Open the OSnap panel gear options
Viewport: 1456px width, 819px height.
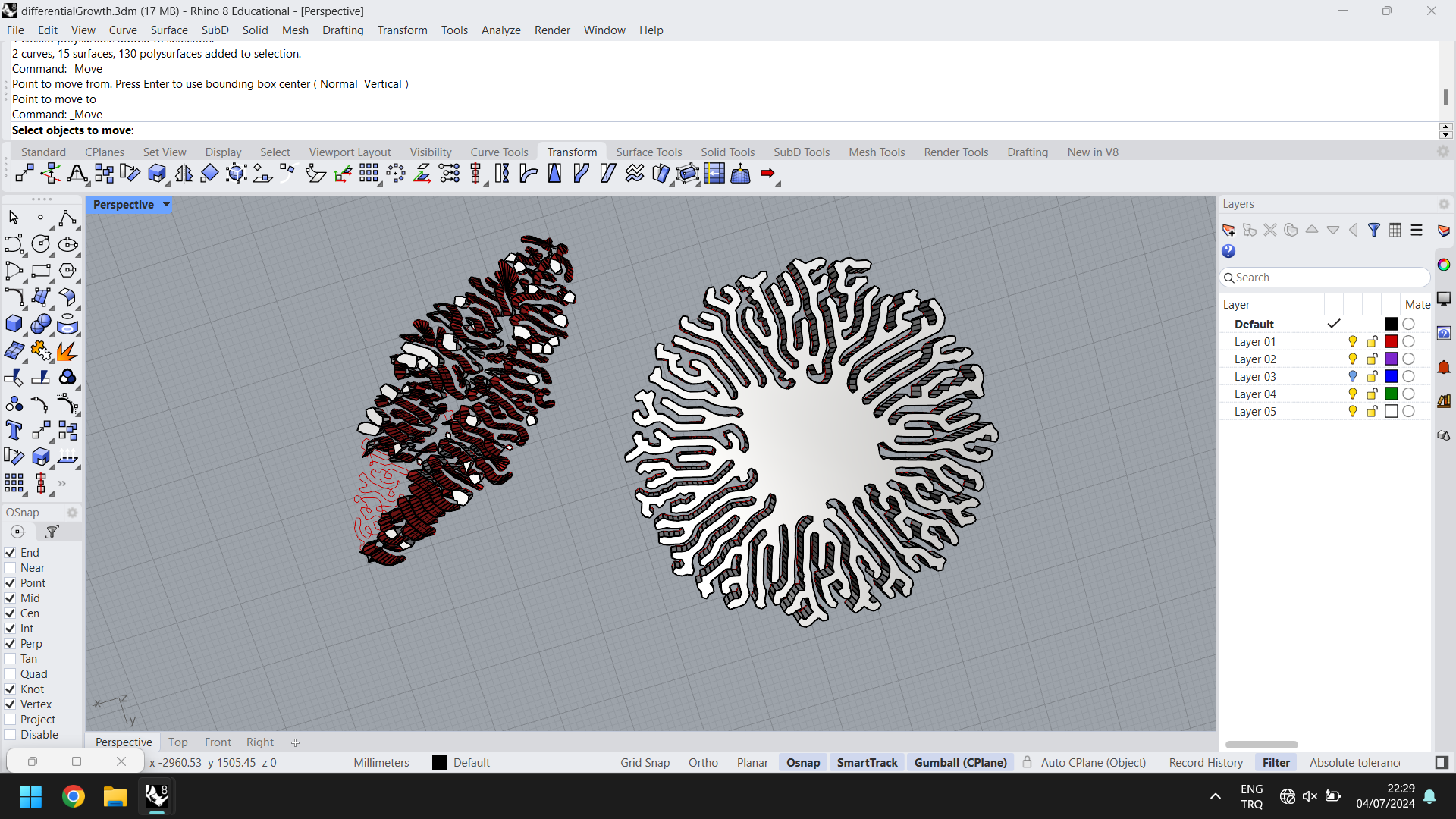point(72,513)
